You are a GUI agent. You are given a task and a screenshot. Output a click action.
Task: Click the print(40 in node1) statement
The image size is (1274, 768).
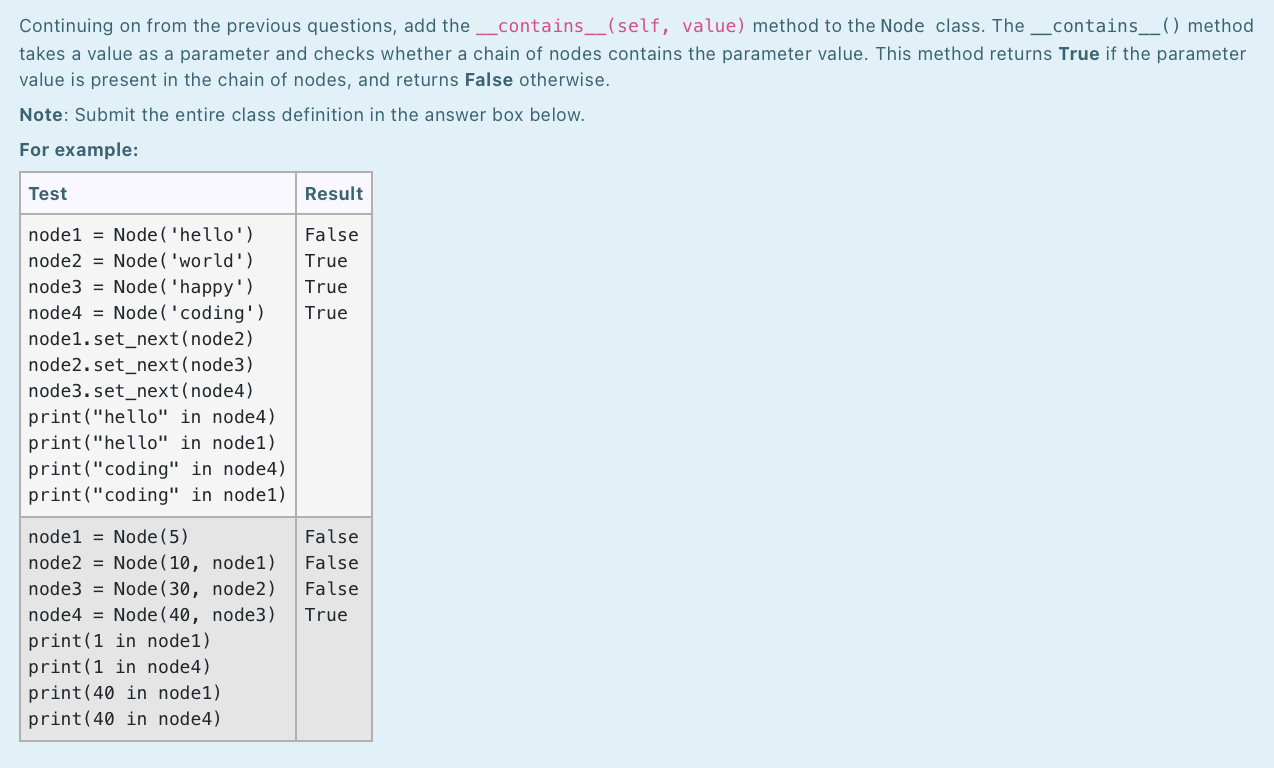[125, 692]
